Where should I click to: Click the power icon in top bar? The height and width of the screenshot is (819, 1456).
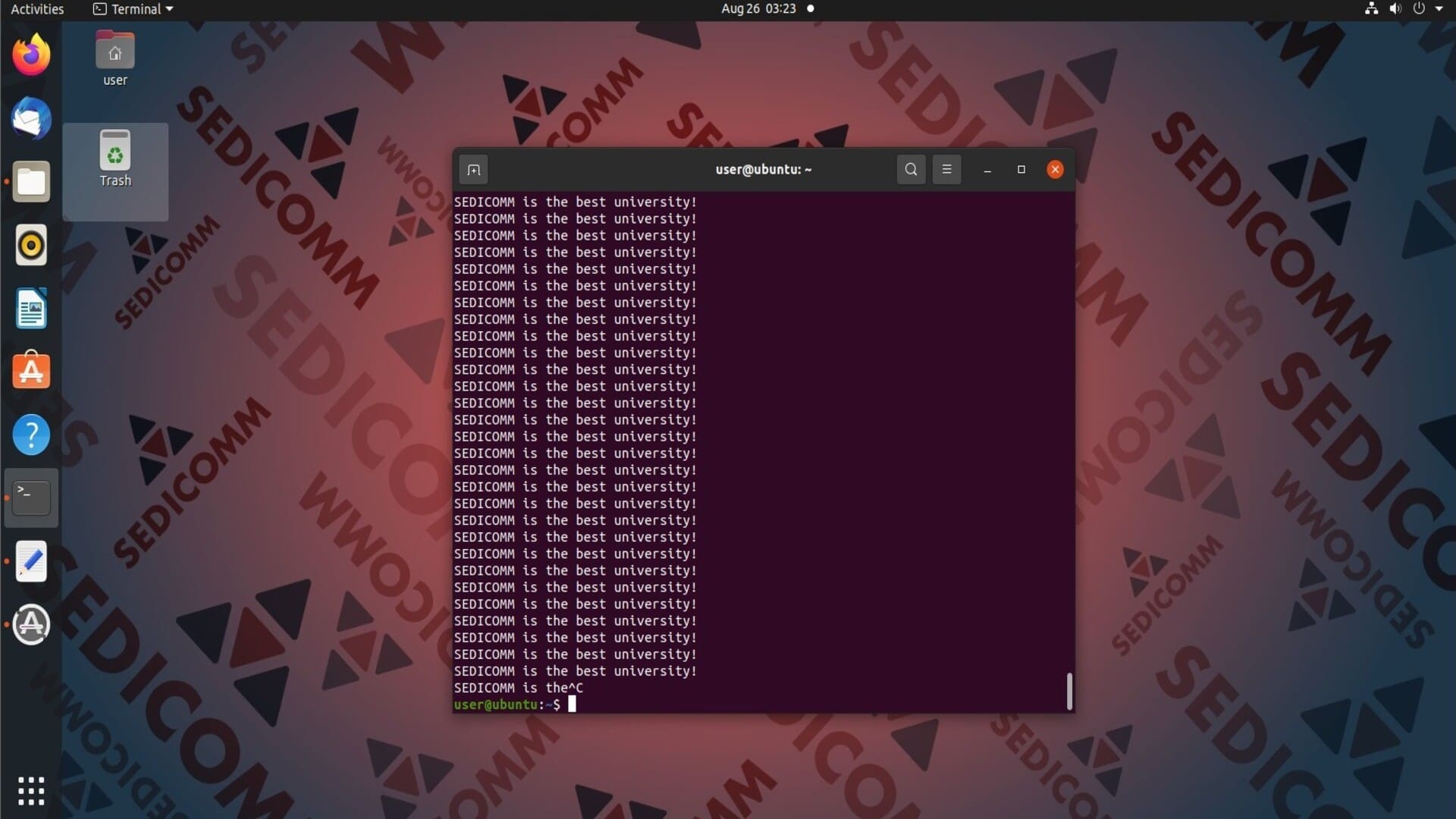coord(1419,9)
